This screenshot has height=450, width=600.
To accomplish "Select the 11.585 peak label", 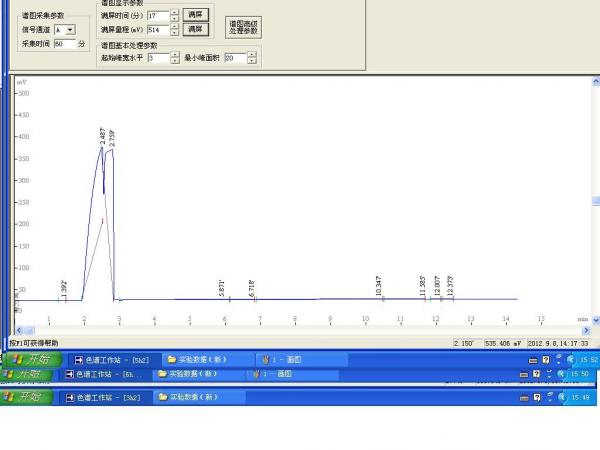I will tap(423, 286).
